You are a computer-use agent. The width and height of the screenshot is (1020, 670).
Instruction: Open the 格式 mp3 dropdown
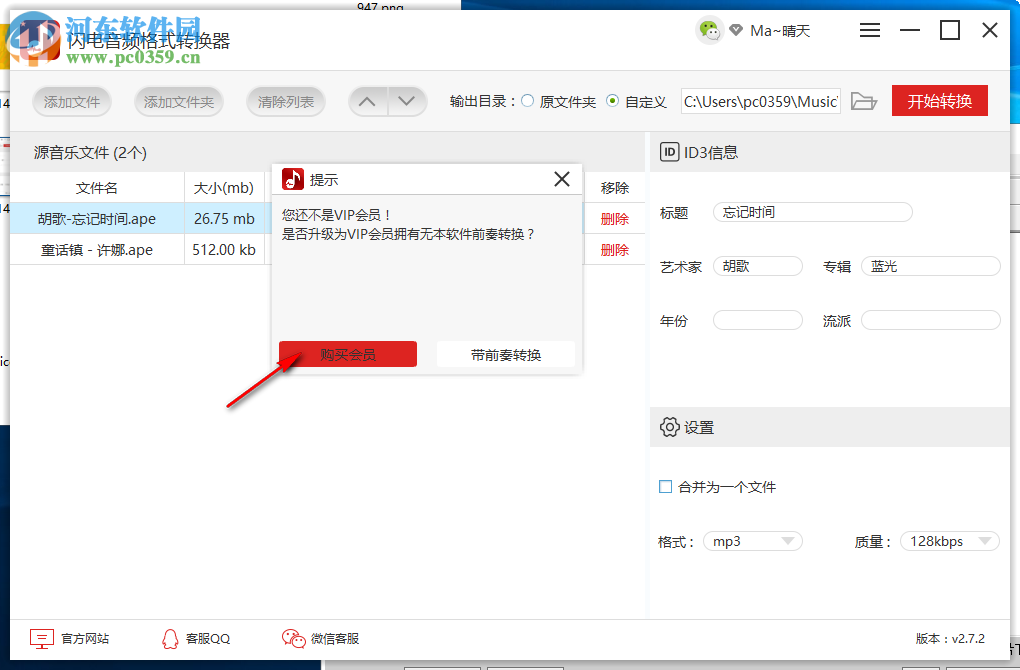[x=752, y=540]
